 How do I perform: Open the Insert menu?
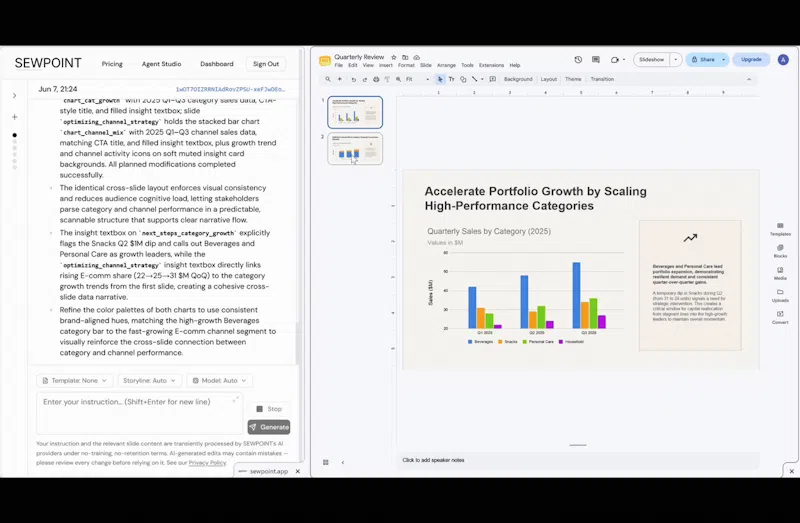click(386, 65)
